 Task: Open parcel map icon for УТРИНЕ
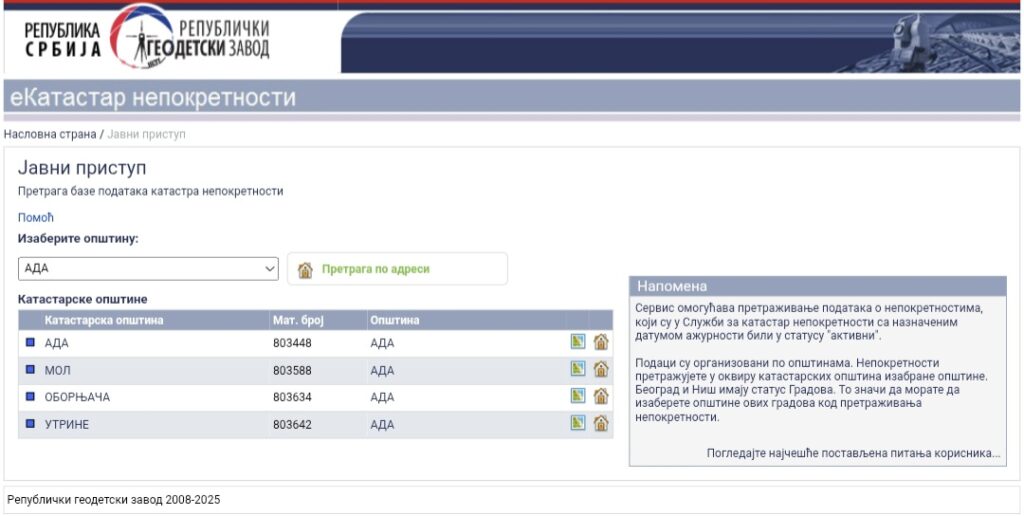[578, 423]
